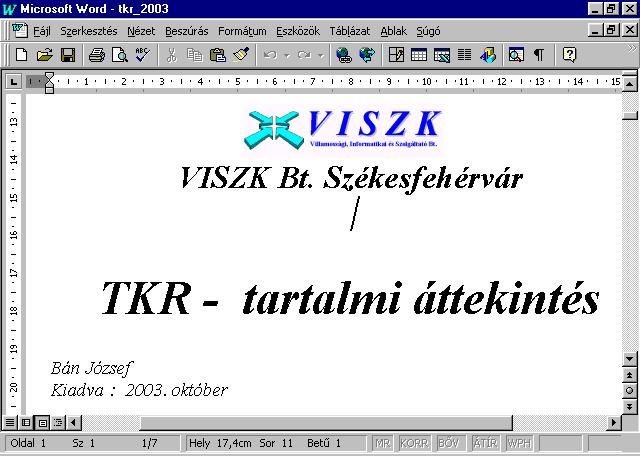Expand the undo history dropdown arrow
The height and width of the screenshot is (456, 640).
287,55
